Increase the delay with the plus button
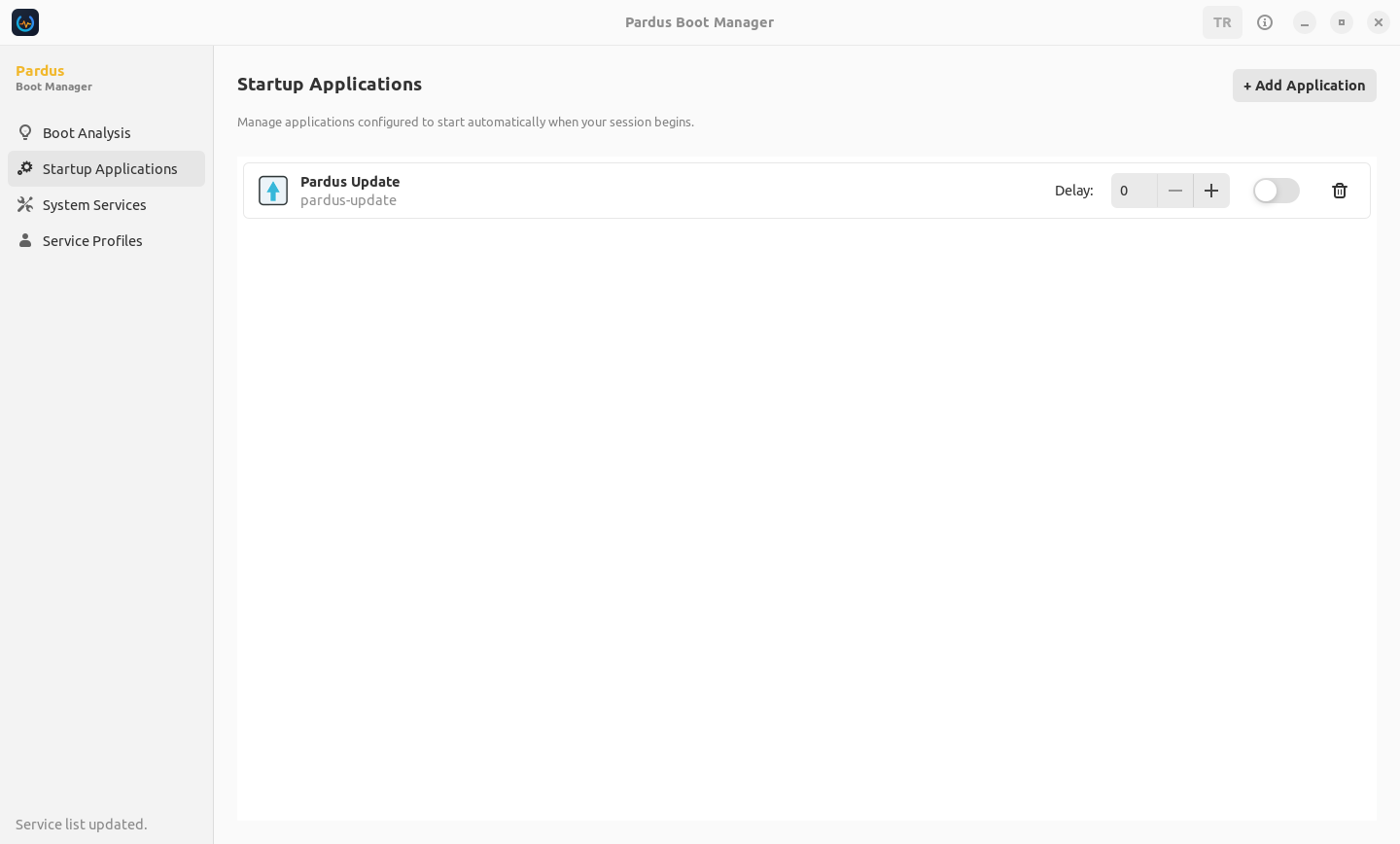1400x844 pixels. (1211, 191)
